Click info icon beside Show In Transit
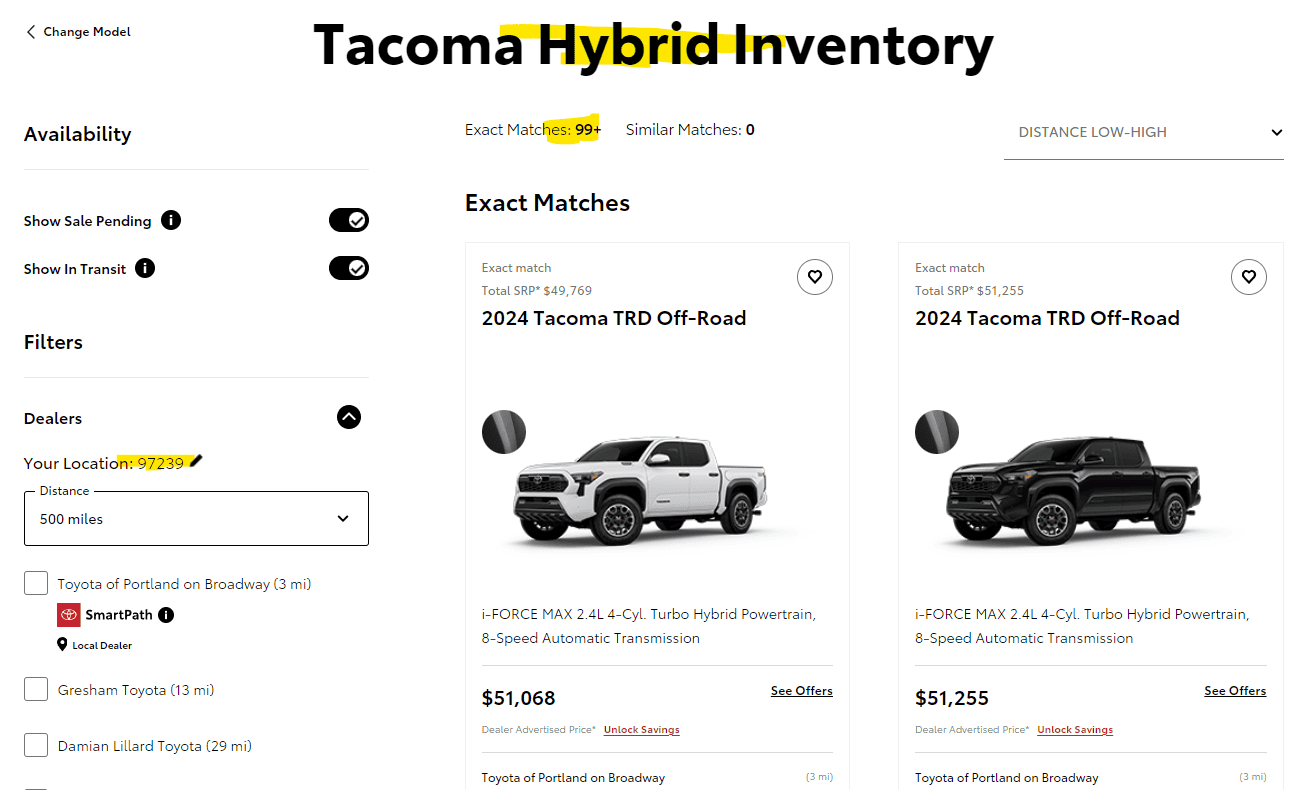This screenshot has width=1310, height=790. point(145,268)
